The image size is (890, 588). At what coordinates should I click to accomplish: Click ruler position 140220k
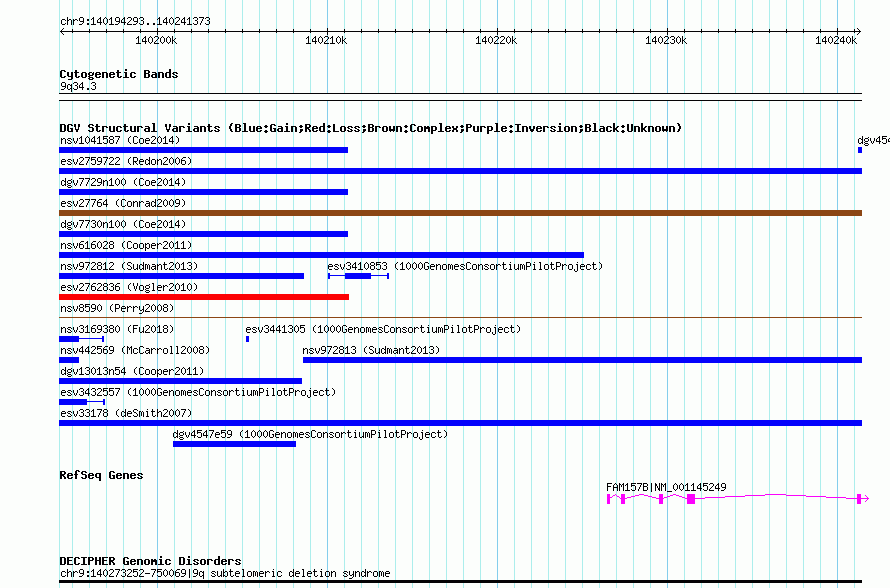(x=496, y=40)
